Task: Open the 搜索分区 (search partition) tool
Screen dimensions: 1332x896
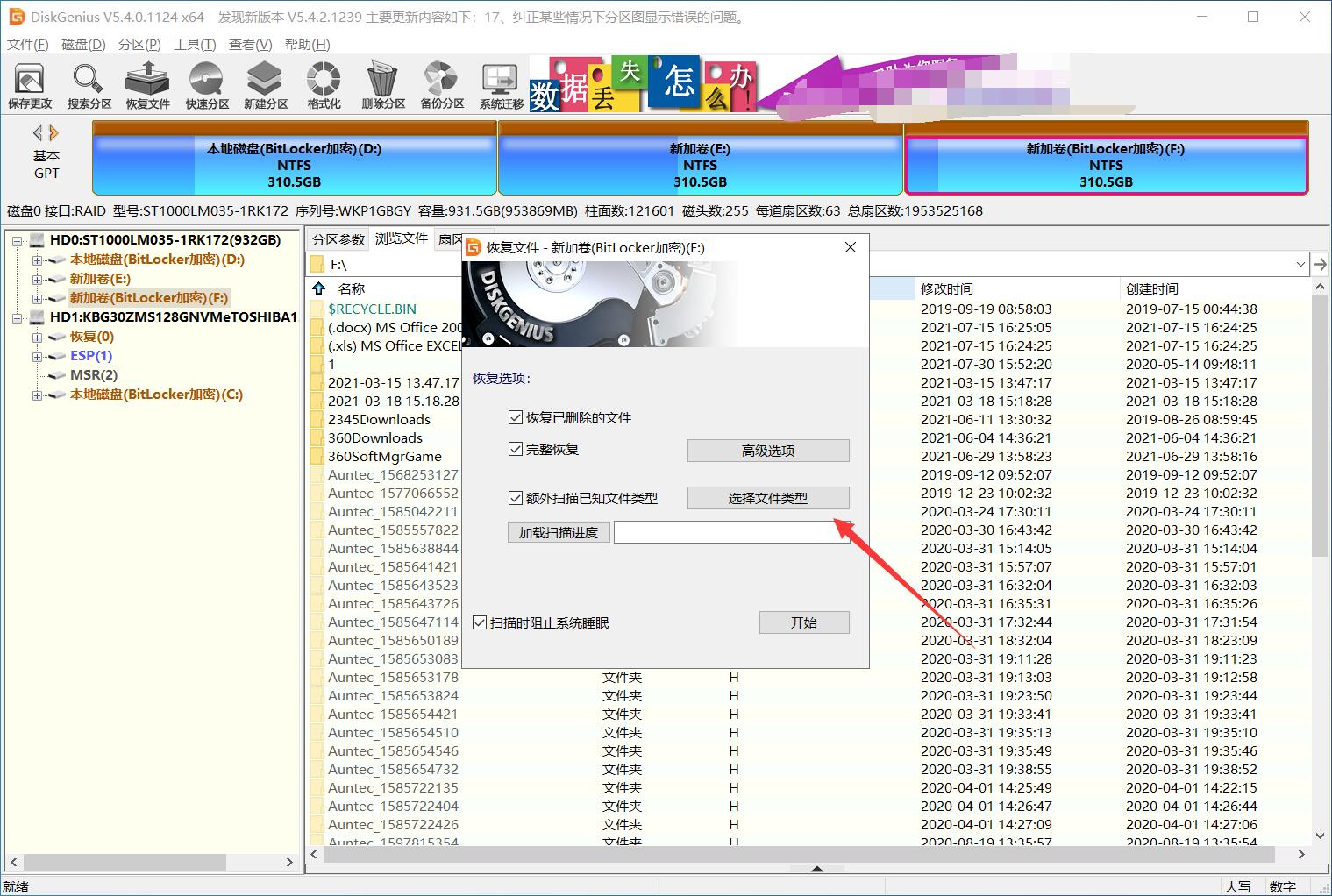Action: coord(88,83)
